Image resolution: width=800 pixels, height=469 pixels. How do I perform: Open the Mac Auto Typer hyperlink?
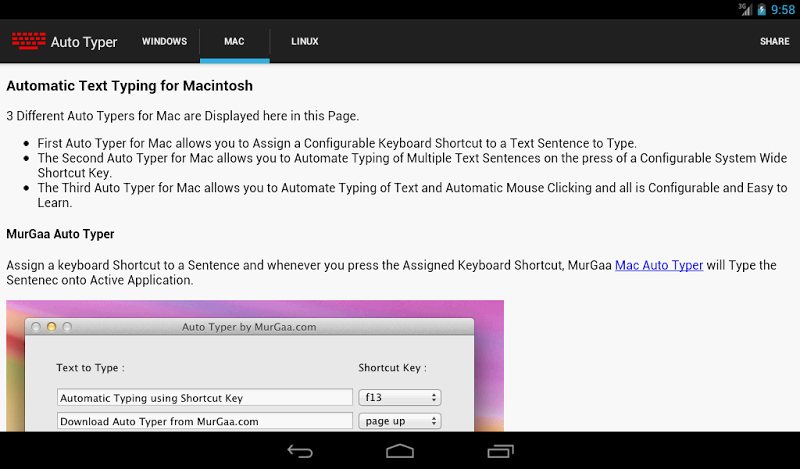659,265
